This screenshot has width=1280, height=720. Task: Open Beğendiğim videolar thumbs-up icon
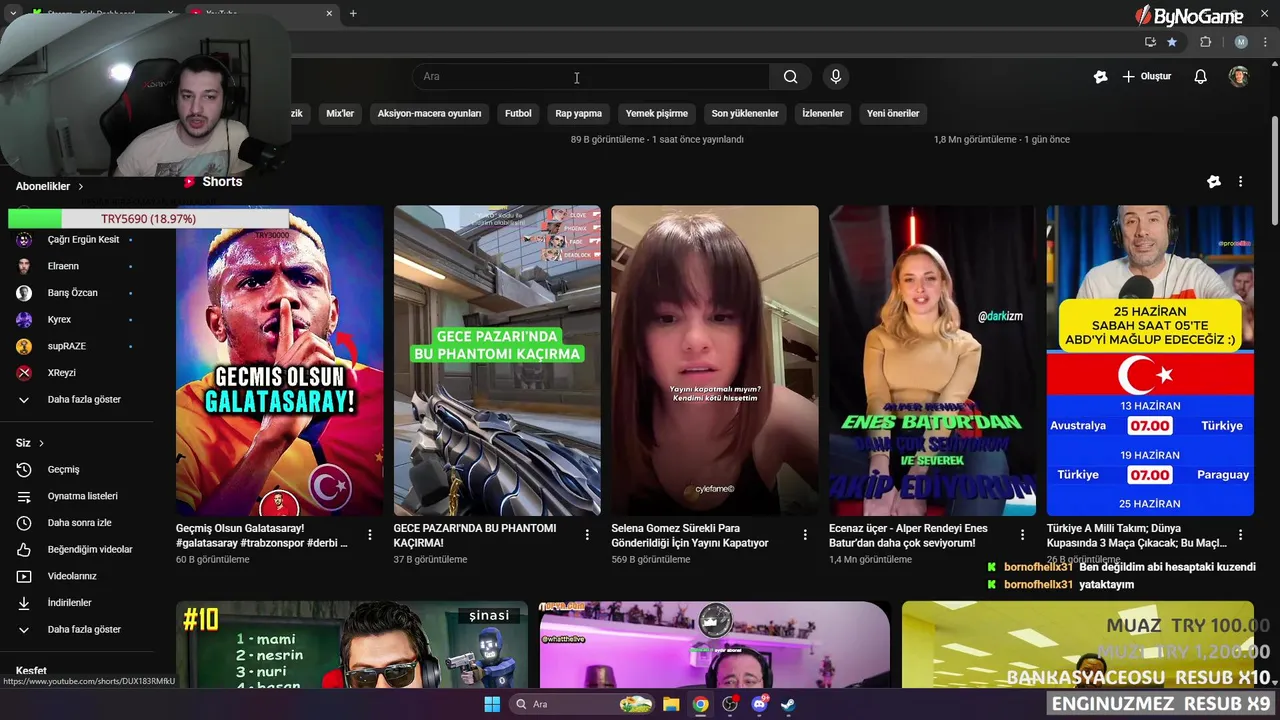click(x=24, y=549)
